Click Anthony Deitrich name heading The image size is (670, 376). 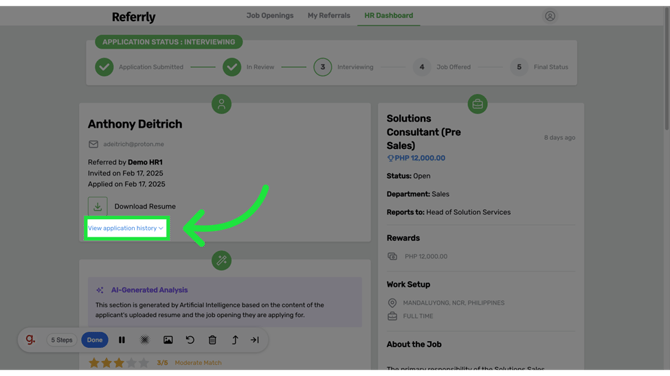click(135, 124)
